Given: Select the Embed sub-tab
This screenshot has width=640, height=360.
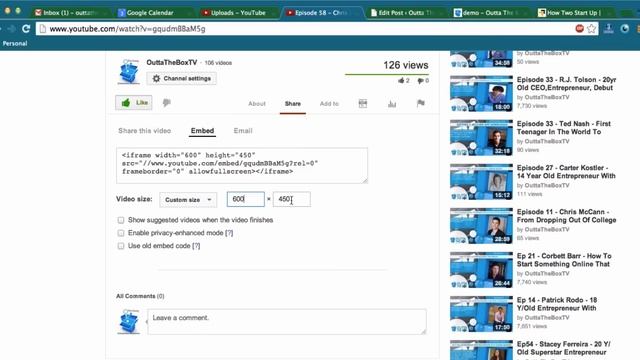Looking at the screenshot, I should pos(202,131).
